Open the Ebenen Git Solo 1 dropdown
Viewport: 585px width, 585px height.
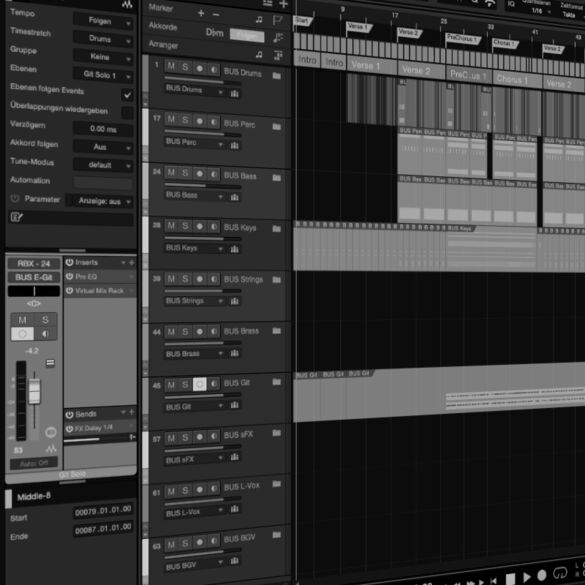103,75
